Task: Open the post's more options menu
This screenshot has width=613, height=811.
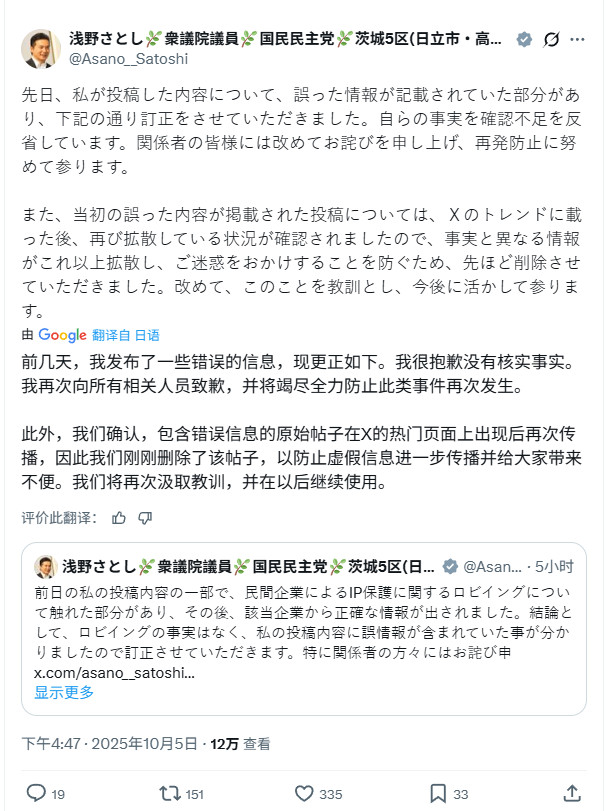Action: pos(577,38)
